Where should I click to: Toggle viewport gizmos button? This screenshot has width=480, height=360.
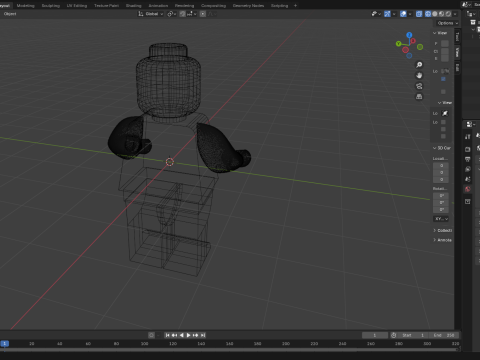(387, 14)
